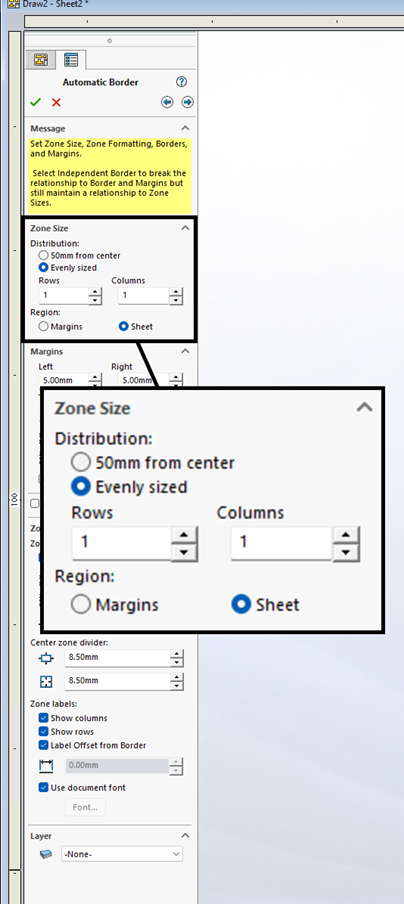Click horizontal center zone divider icon
The image size is (404, 904).
[46, 658]
